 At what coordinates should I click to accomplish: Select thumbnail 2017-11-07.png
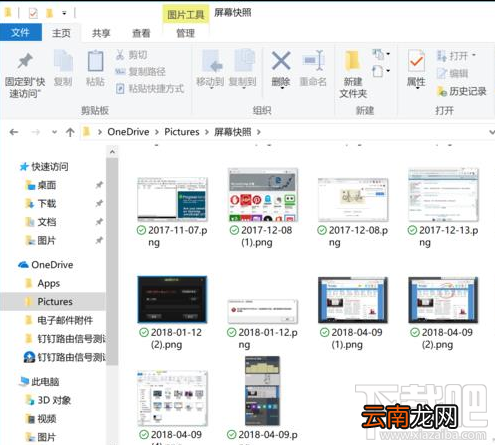[x=172, y=199]
